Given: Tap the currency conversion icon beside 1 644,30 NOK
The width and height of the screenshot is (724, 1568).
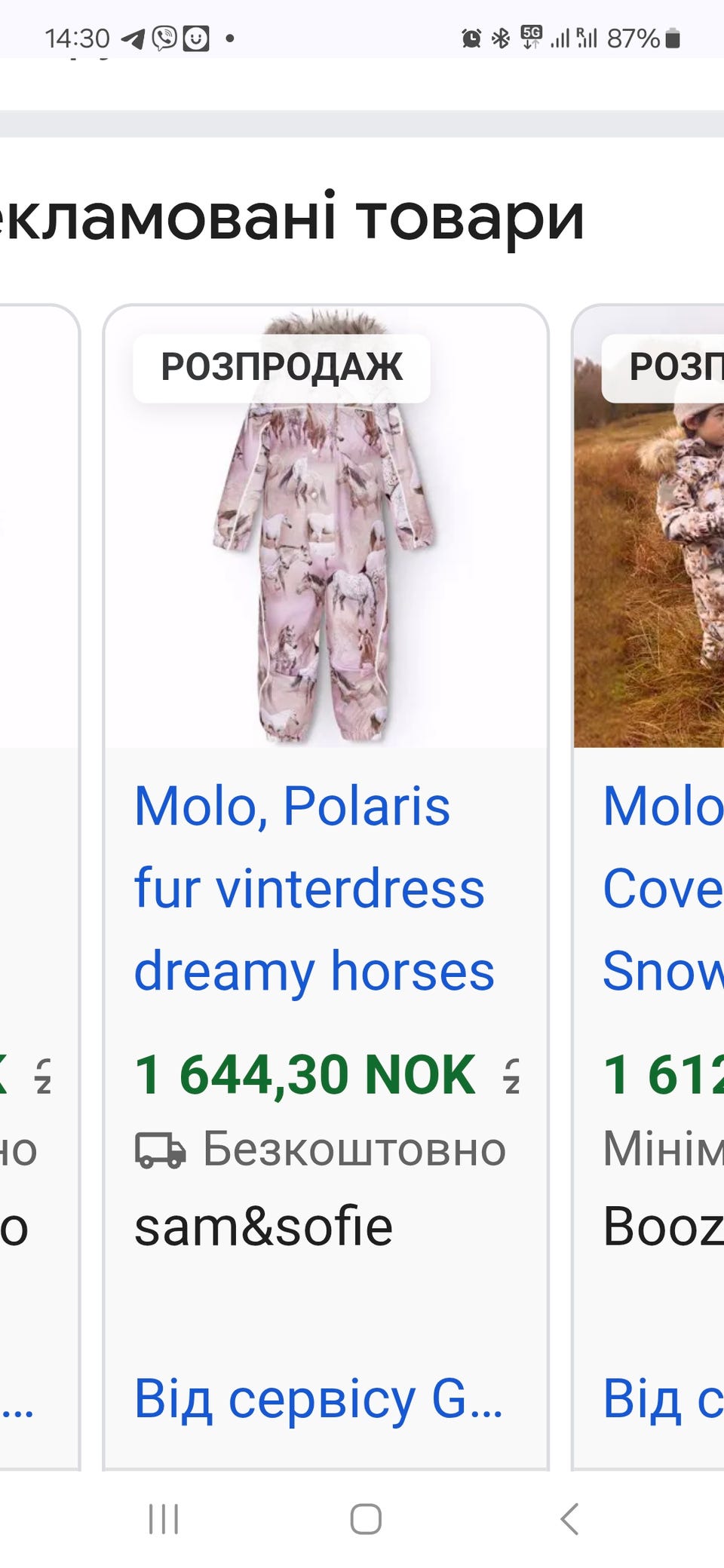Looking at the screenshot, I should (x=512, y=1076).
